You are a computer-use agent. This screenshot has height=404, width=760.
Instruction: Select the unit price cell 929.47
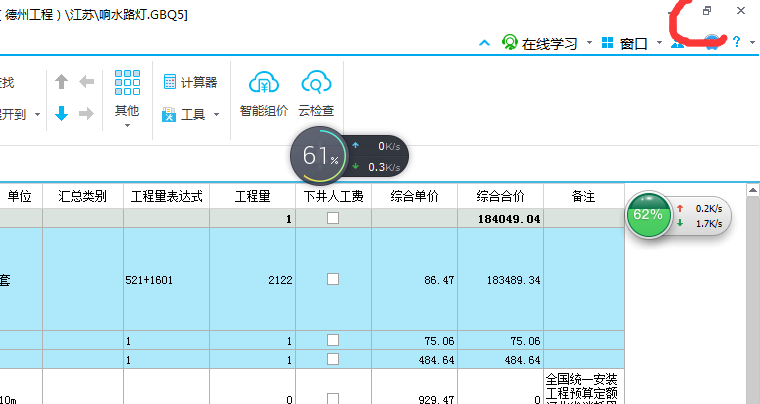click(x=414, y=387)
